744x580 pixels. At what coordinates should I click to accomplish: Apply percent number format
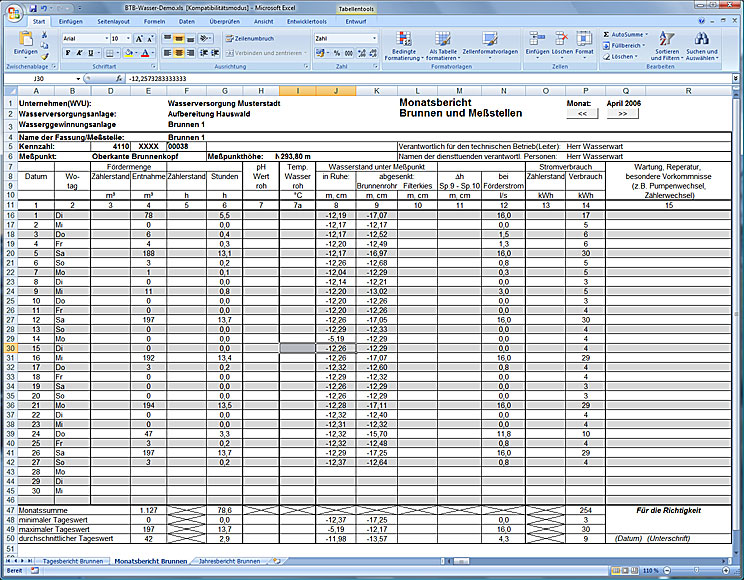[336, 53]
